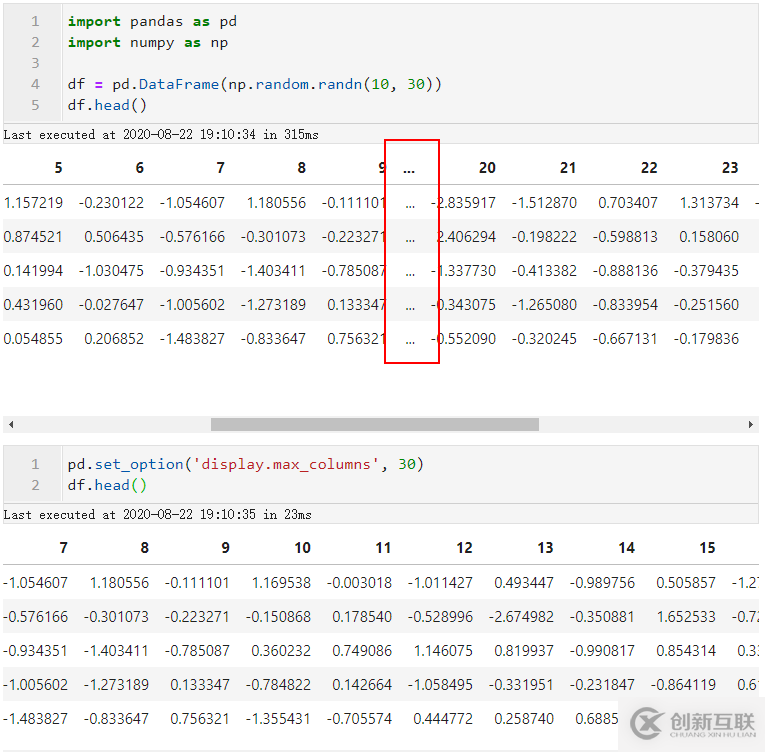Click column header 15 in the second table

(x=707, y=548)
